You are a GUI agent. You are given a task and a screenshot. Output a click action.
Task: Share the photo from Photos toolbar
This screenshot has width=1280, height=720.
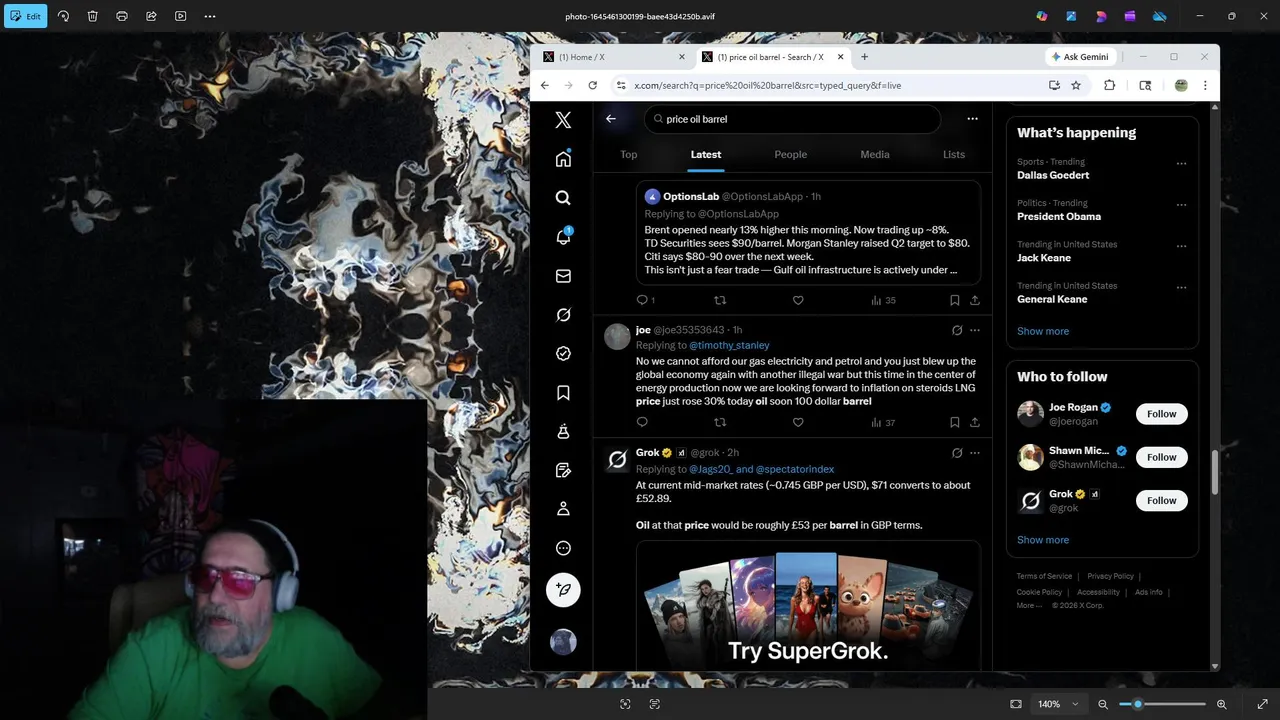[151, 16]
